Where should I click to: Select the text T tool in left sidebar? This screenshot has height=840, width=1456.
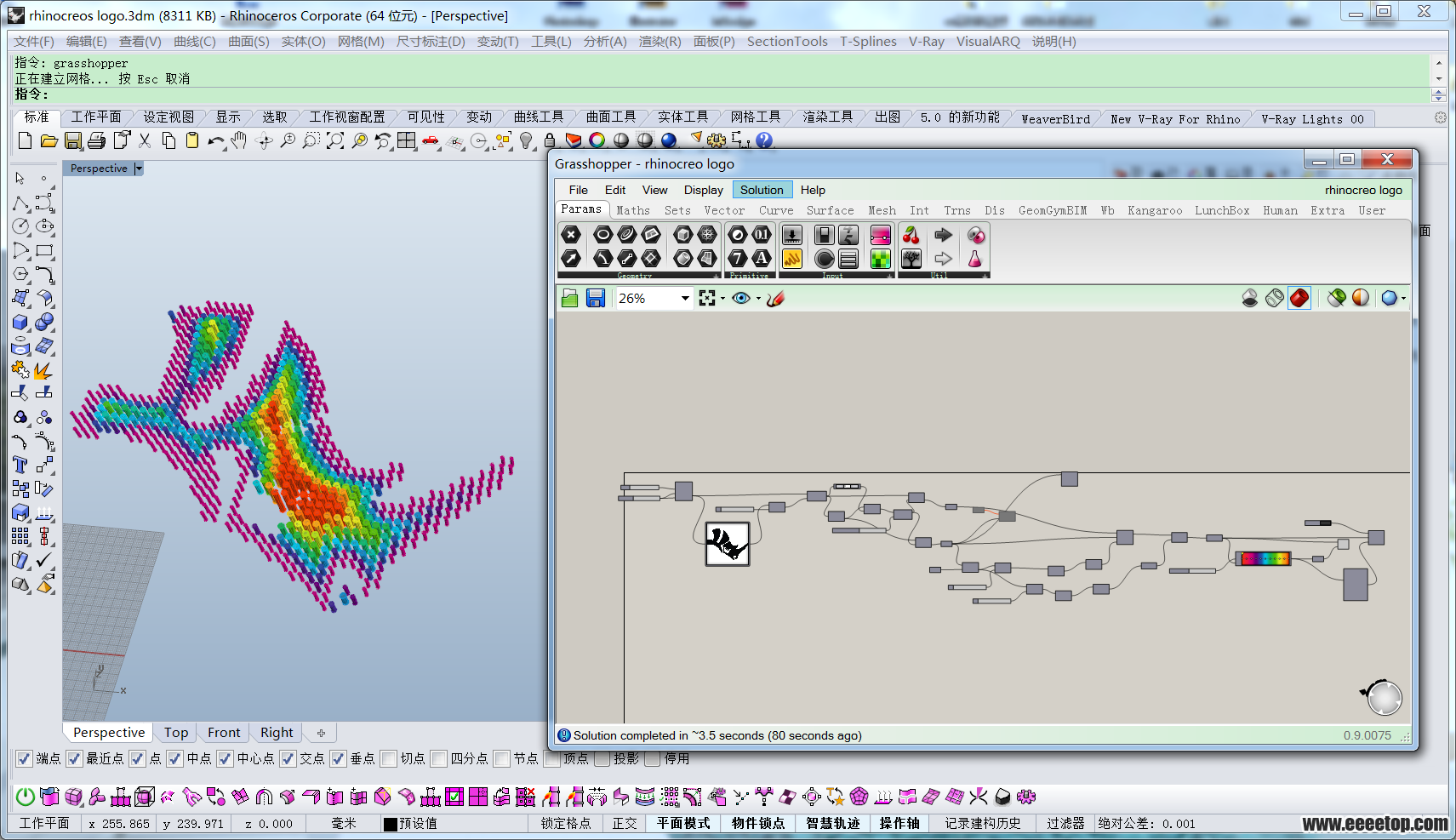click(20, 466)
